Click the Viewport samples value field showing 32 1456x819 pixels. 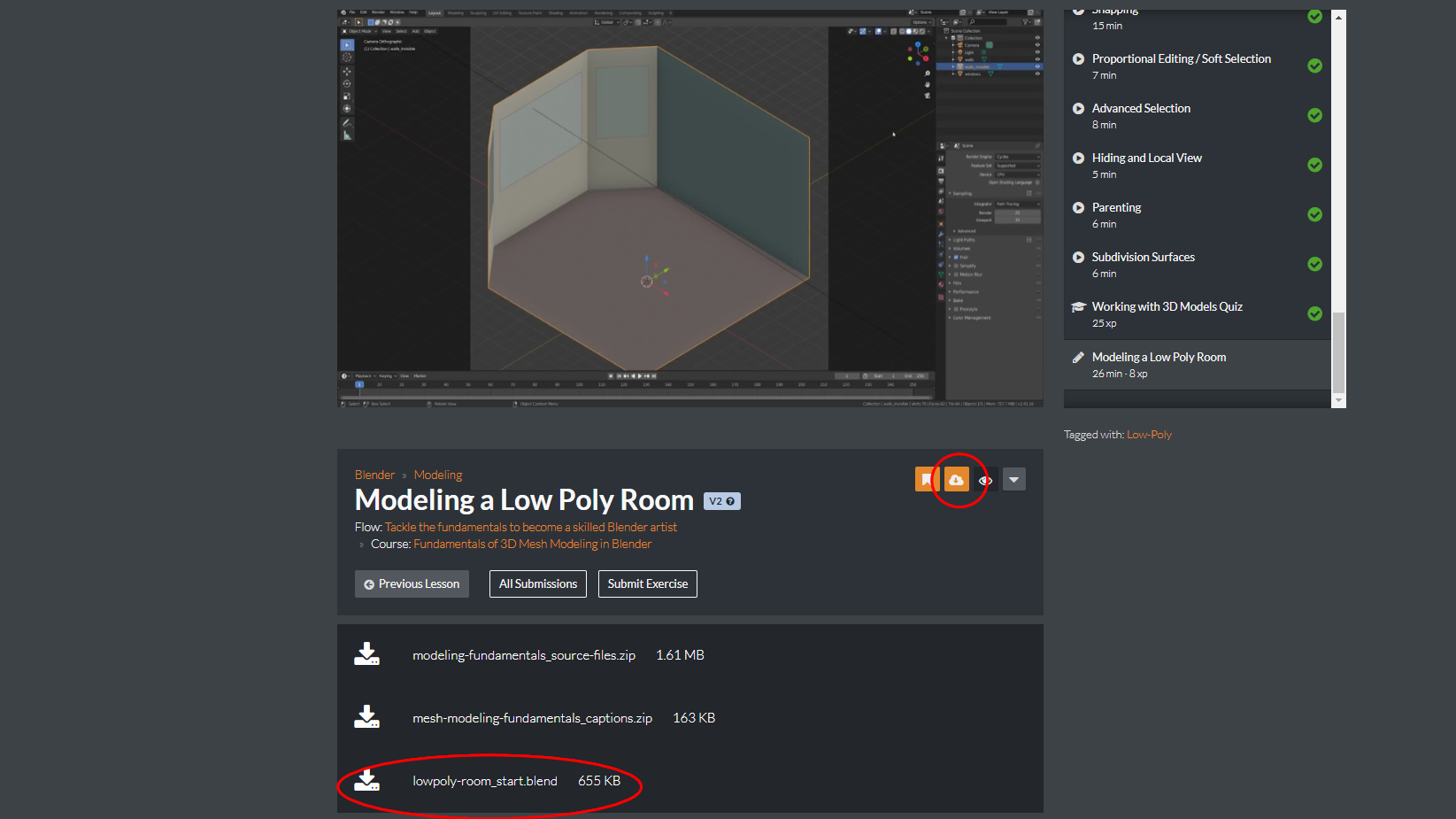[x=1018, y=220]
